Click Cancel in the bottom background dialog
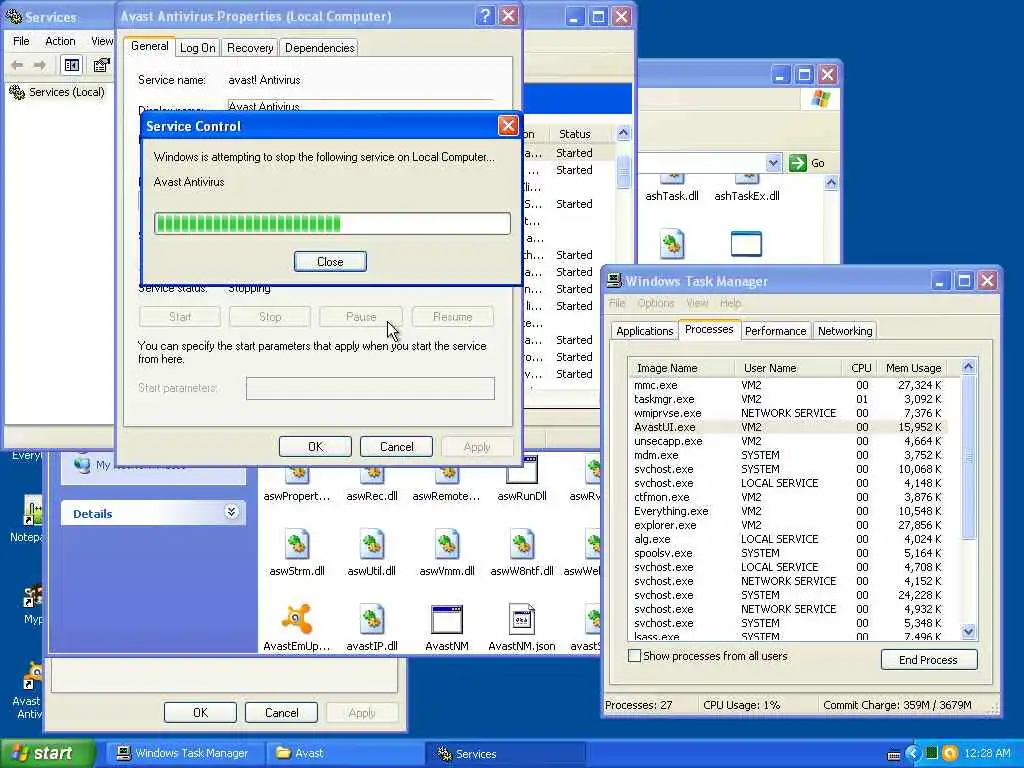The width and height of the screenshot is (1024, 768). (x=281, y=712)
